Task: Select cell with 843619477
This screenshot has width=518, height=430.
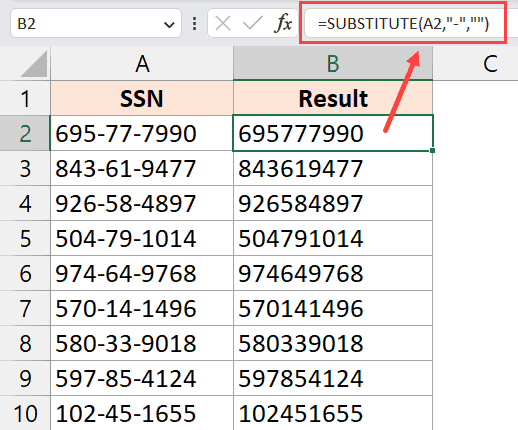Action: pyautogui.click(x=333, y=168)
